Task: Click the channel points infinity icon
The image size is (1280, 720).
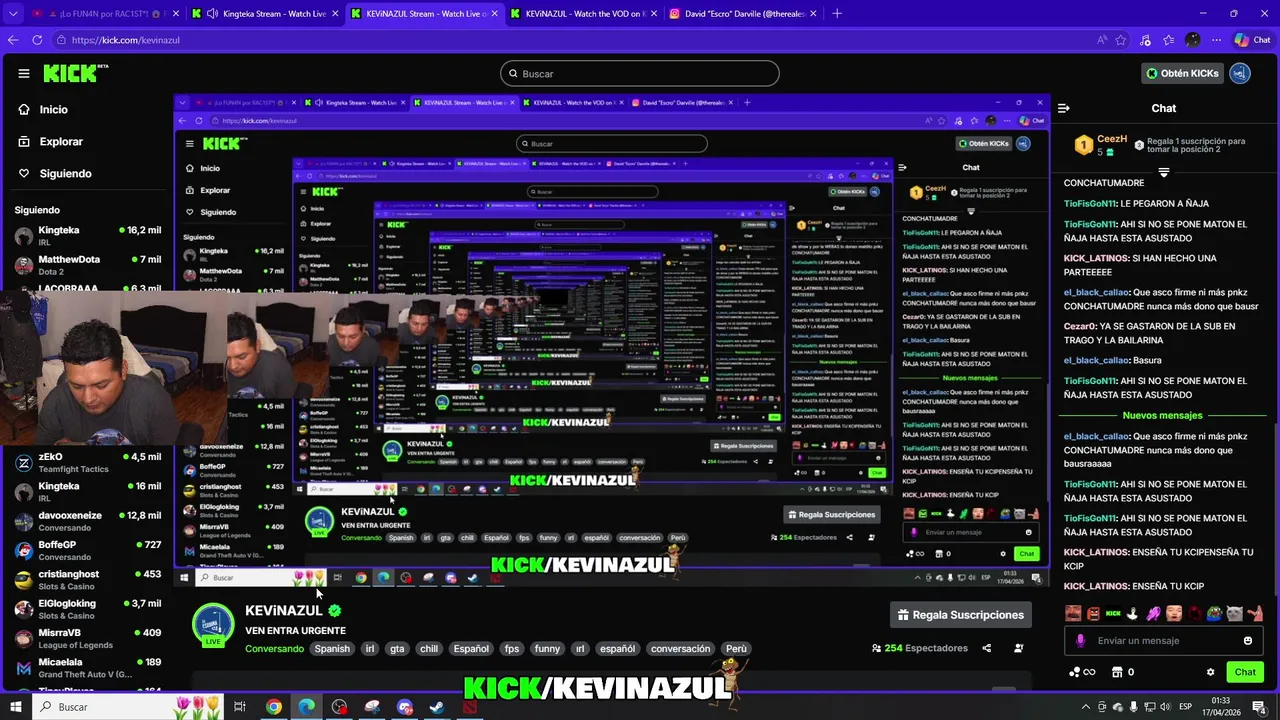Action: click(x=1081, y=672)
